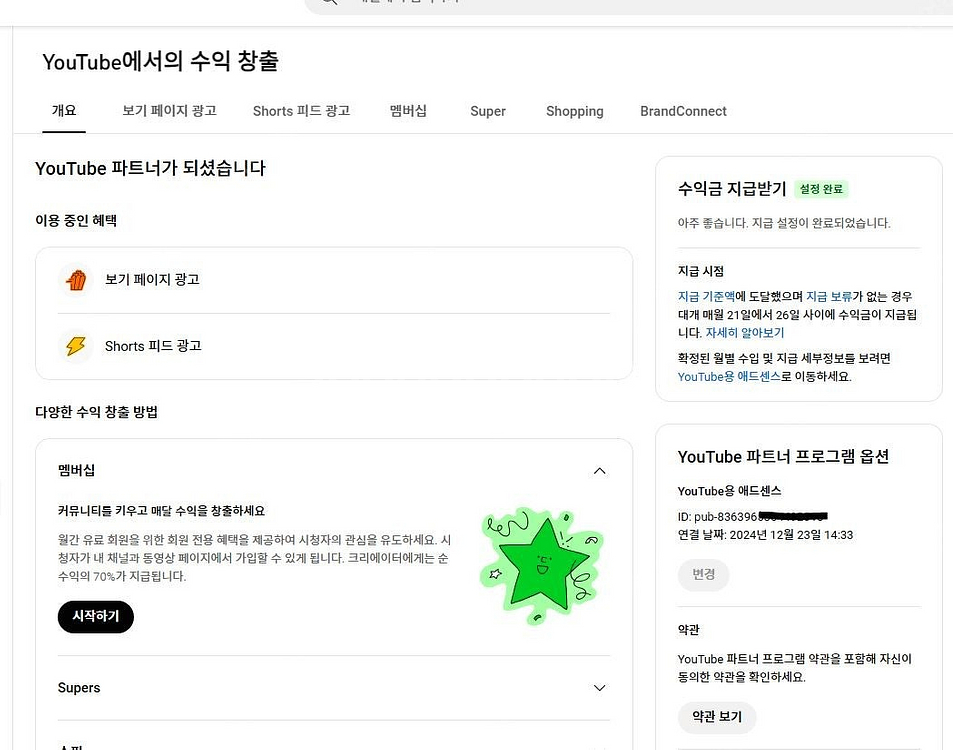Open the Shopping tab

(574, 111)
